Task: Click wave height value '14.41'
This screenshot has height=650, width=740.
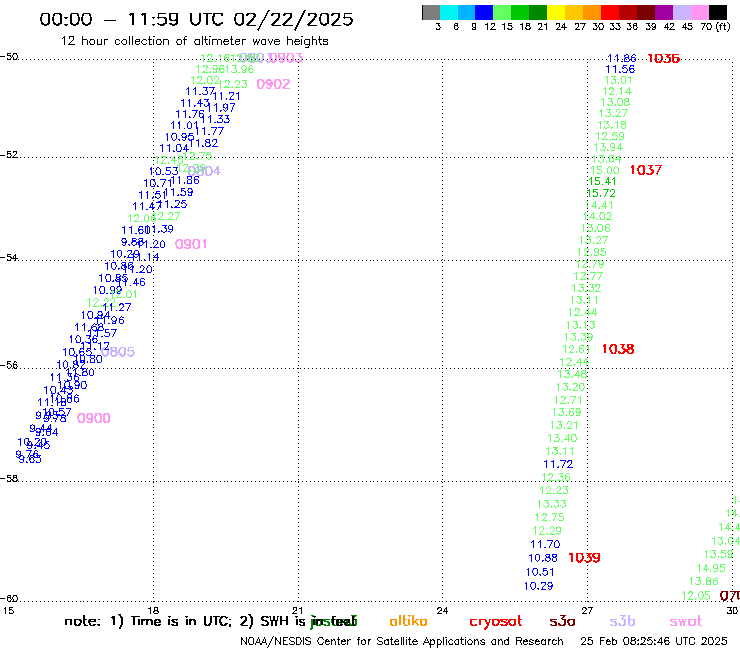Action: coord(599,205)
